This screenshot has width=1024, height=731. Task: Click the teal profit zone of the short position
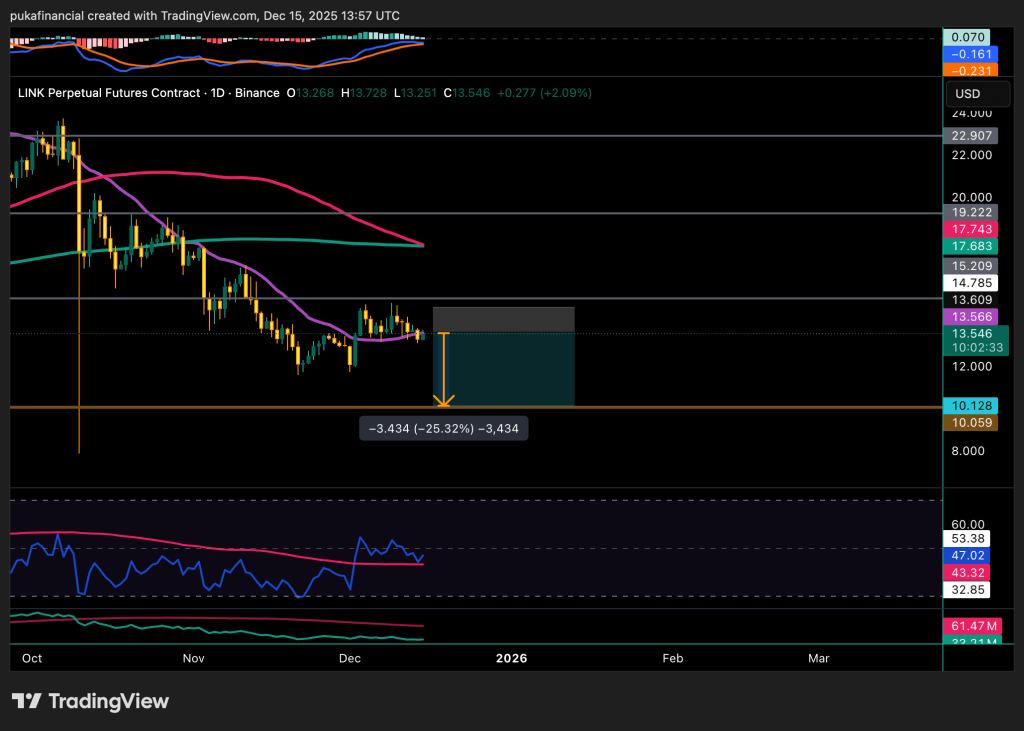point(510,369)
